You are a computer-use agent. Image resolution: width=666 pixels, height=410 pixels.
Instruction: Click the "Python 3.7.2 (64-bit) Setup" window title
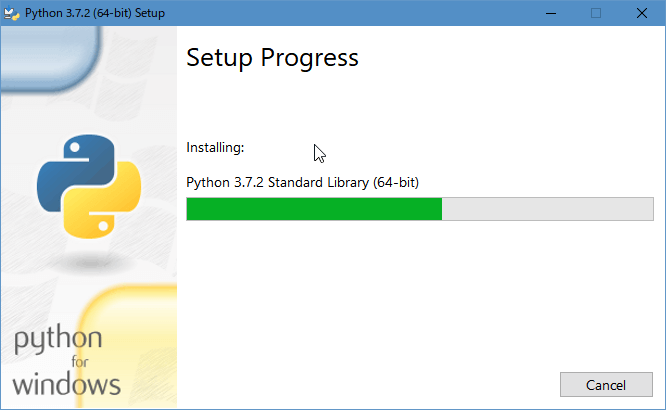[95, 13]
